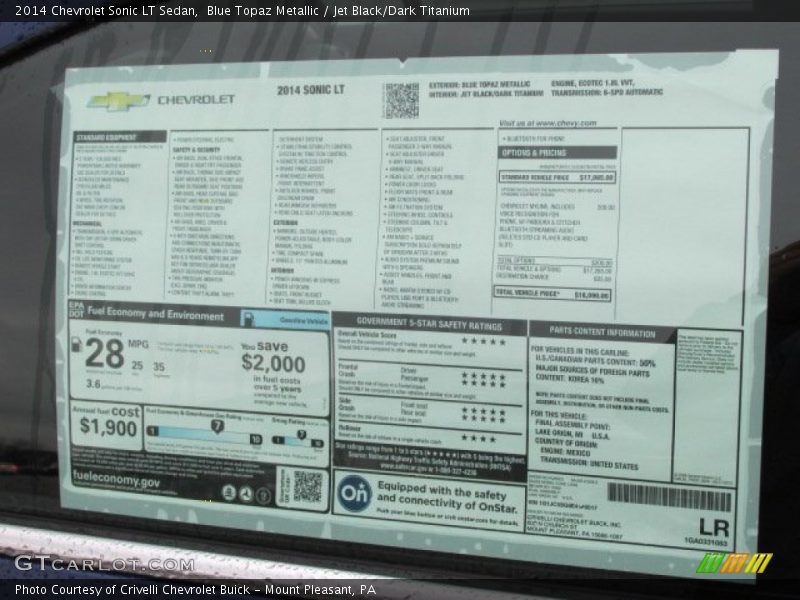Click the 'Fuel Economy and Environment' header

pyautogui.click(x=156, y=313)
